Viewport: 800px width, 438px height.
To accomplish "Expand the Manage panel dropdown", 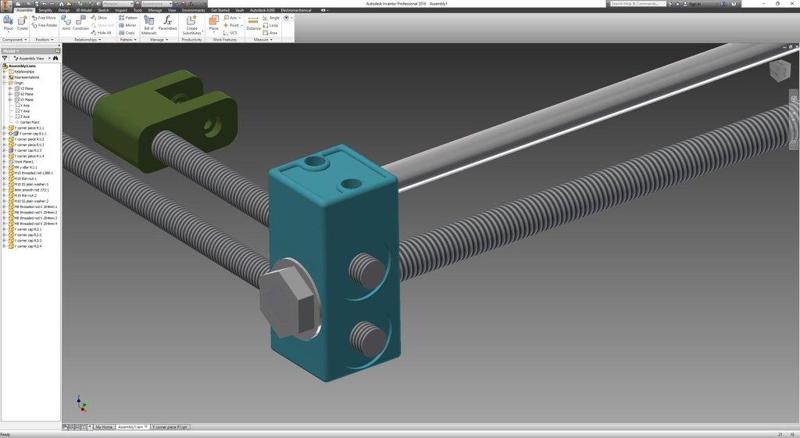I will (x=159, y=39).
